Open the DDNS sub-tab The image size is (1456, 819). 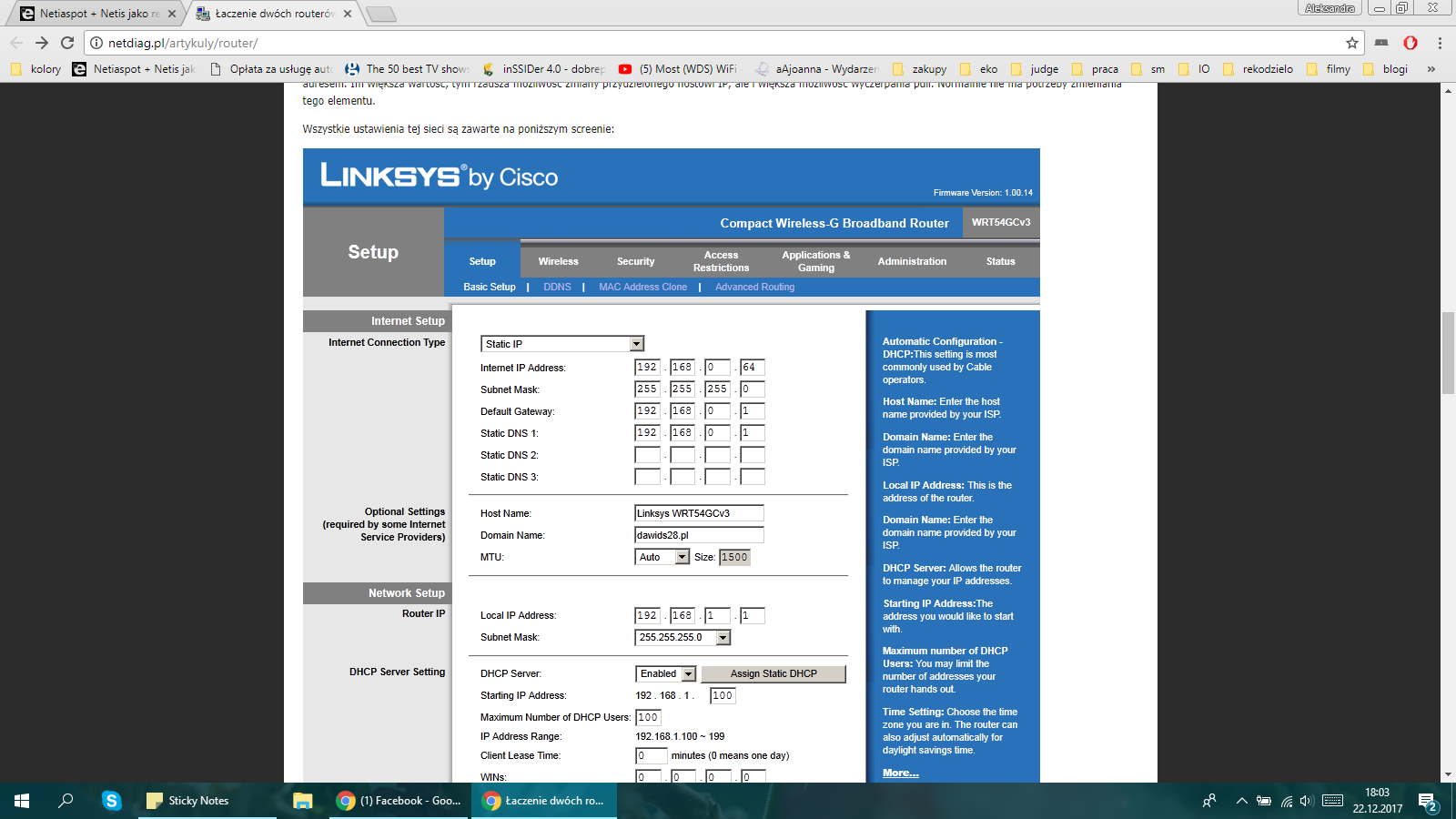tap(557, 287)
